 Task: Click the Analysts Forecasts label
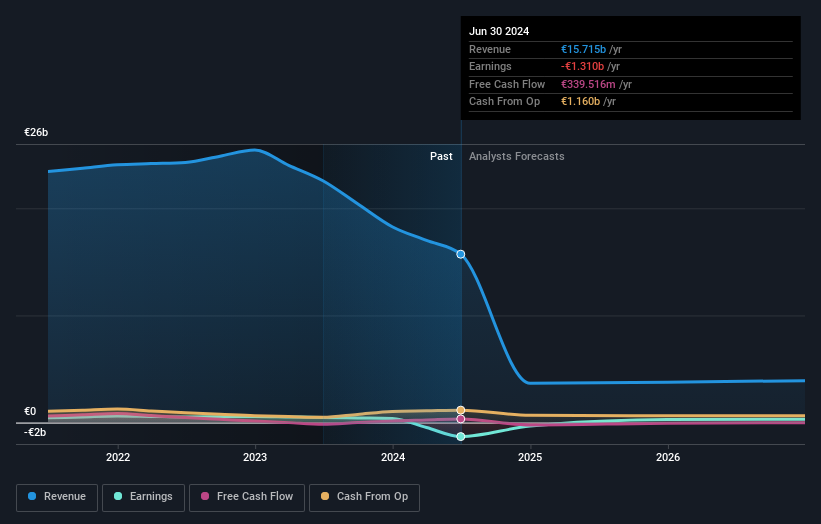(x=517, y=157)
